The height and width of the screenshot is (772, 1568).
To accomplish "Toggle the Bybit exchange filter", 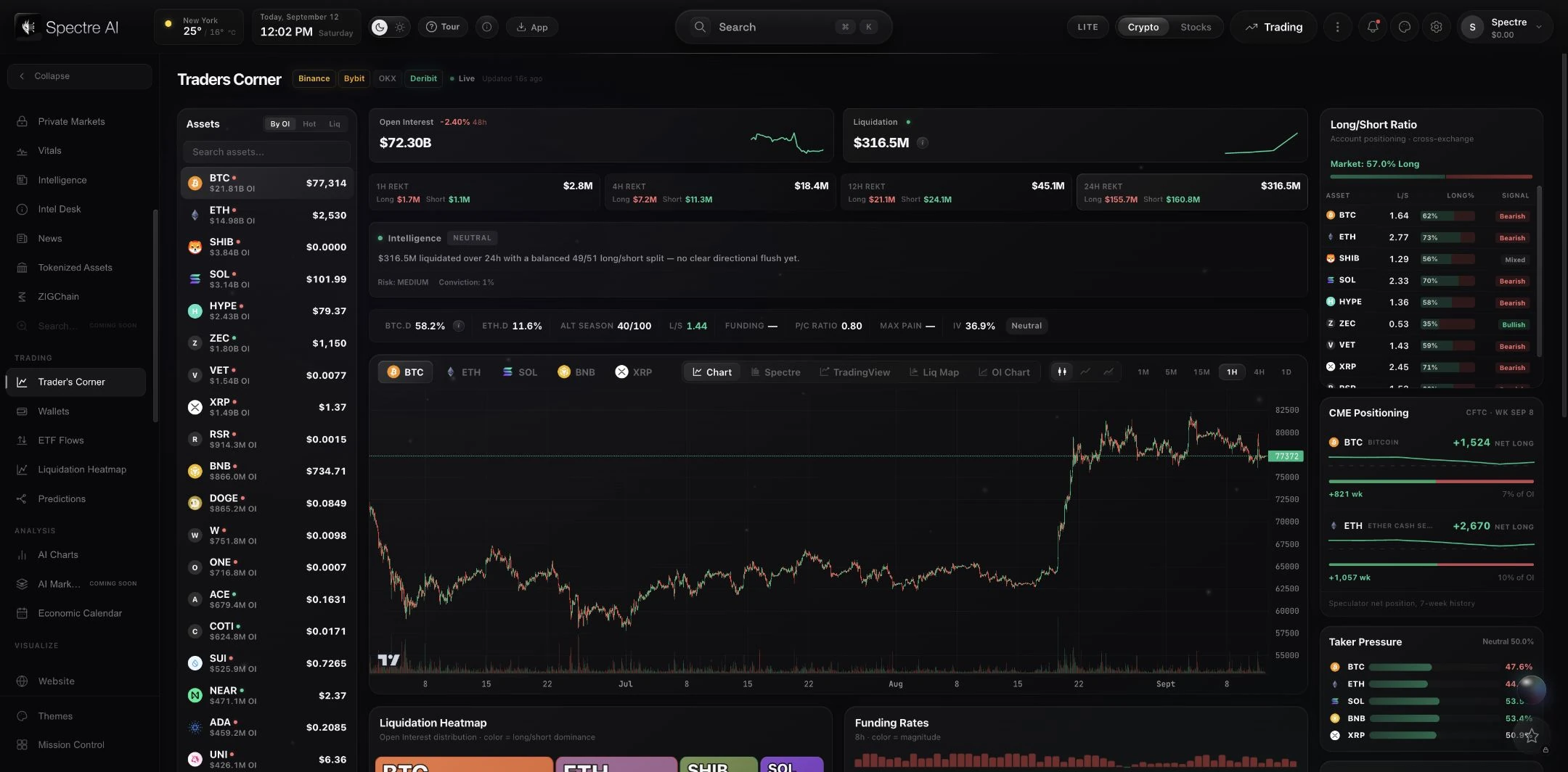I will point(354,78).
